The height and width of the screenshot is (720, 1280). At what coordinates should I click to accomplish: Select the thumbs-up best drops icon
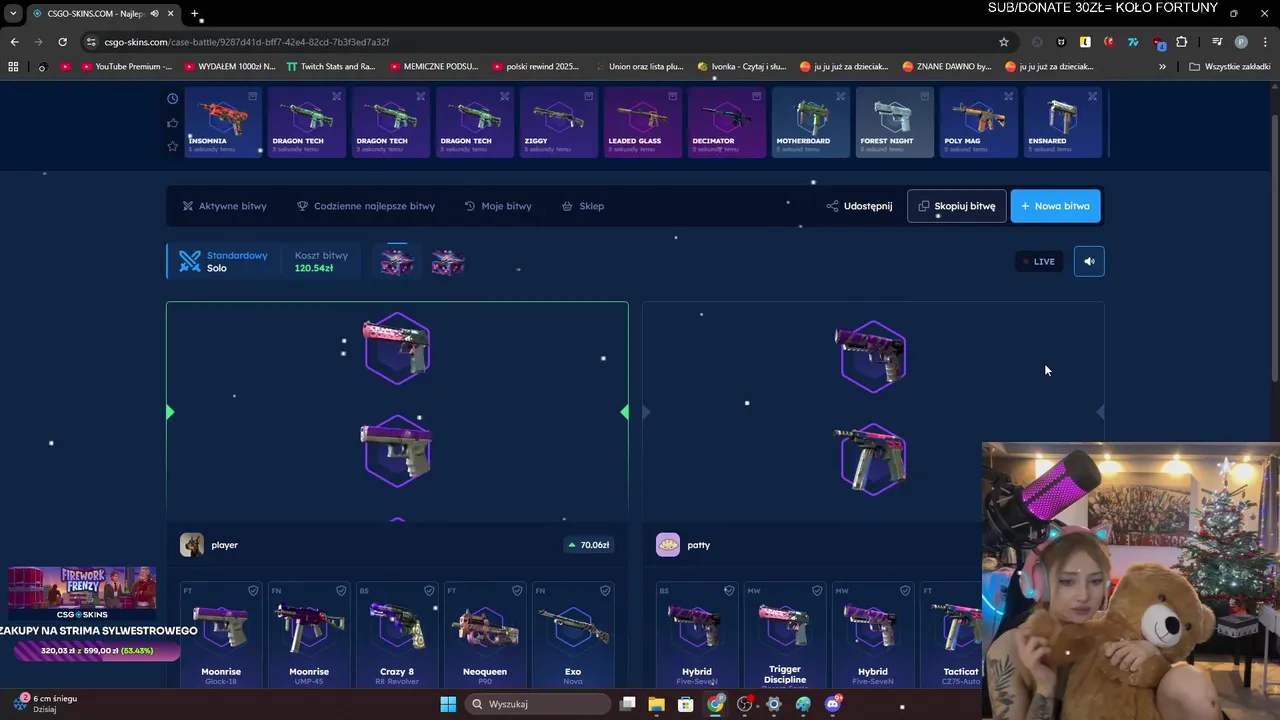(x=172, y=123)
